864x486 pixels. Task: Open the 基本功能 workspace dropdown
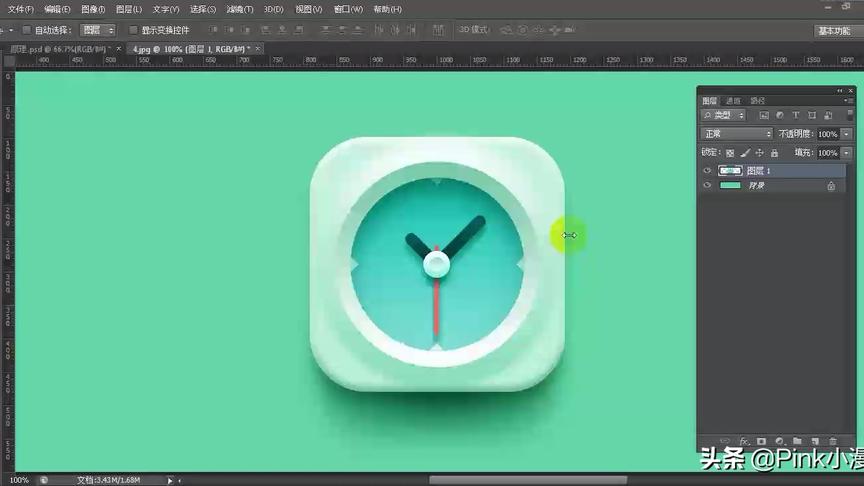pyautogui.click(x=833, y=30)
